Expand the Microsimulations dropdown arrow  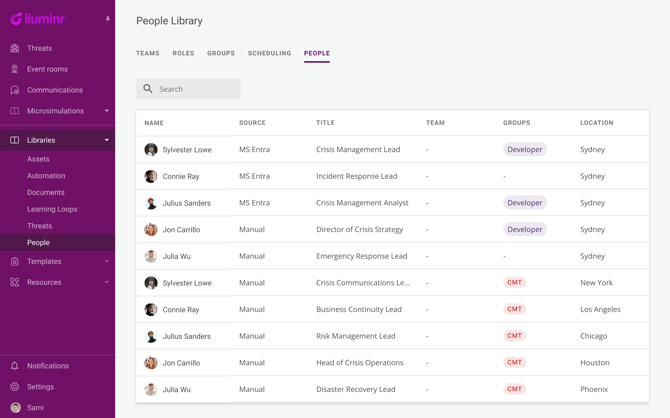(107, 111)
